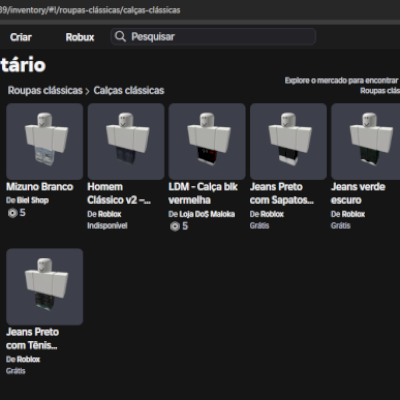
Task: Open Roblox creator link under Jeans verde escuro
Action: [353, 214]
